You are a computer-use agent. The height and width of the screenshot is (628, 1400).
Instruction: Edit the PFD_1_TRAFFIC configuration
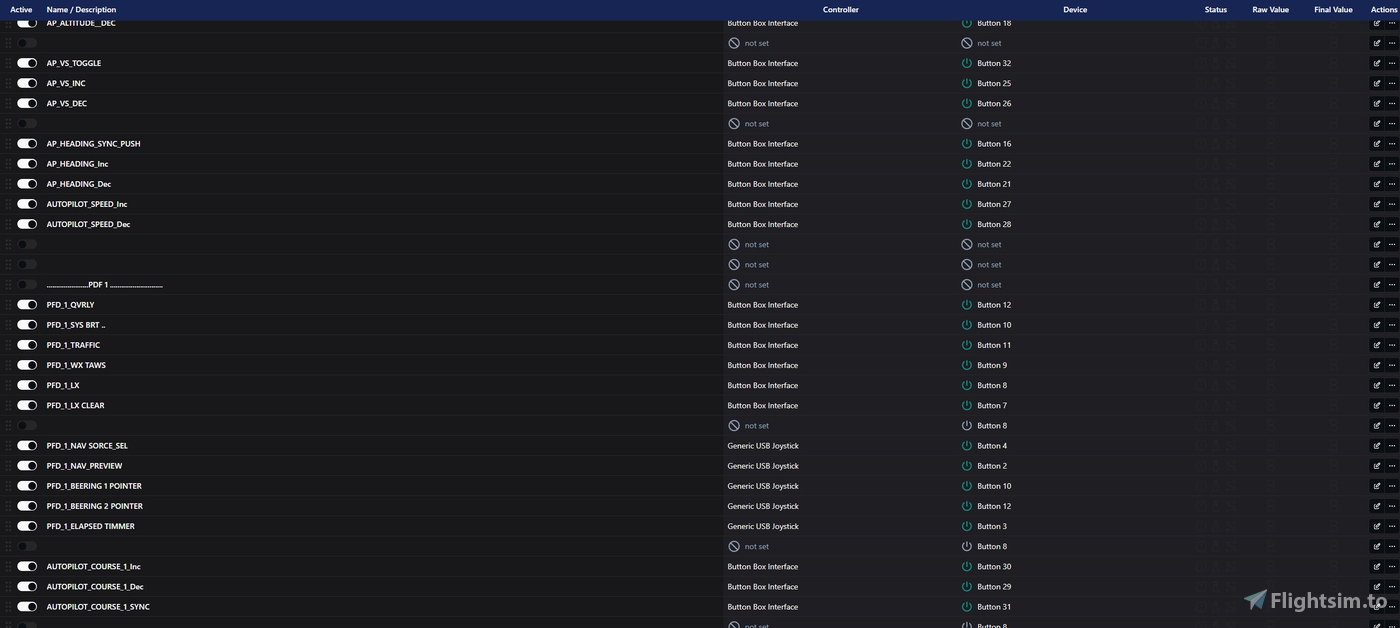pyautogui.click(x=1376, y=345)
